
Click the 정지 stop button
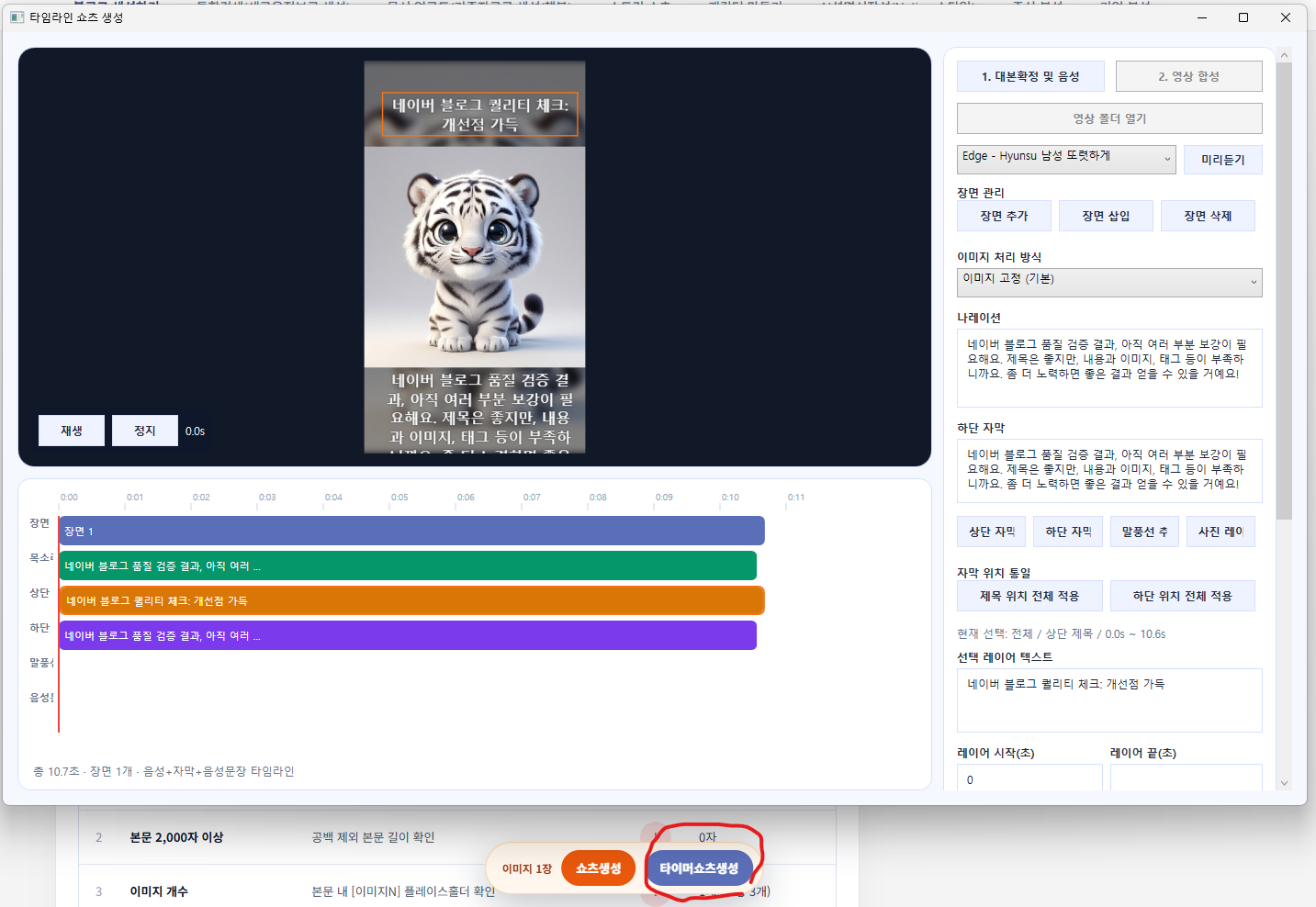tap(145, 431)
